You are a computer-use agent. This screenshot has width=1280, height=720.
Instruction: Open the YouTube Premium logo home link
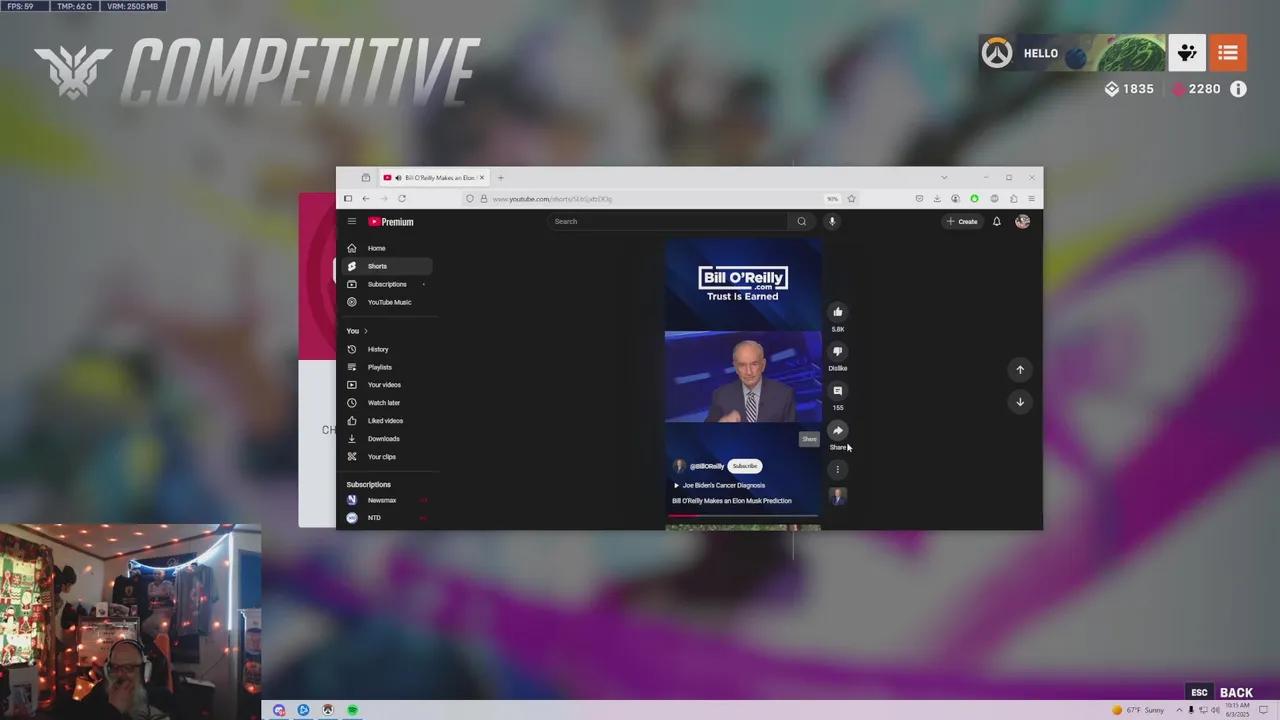pos(391,222)
